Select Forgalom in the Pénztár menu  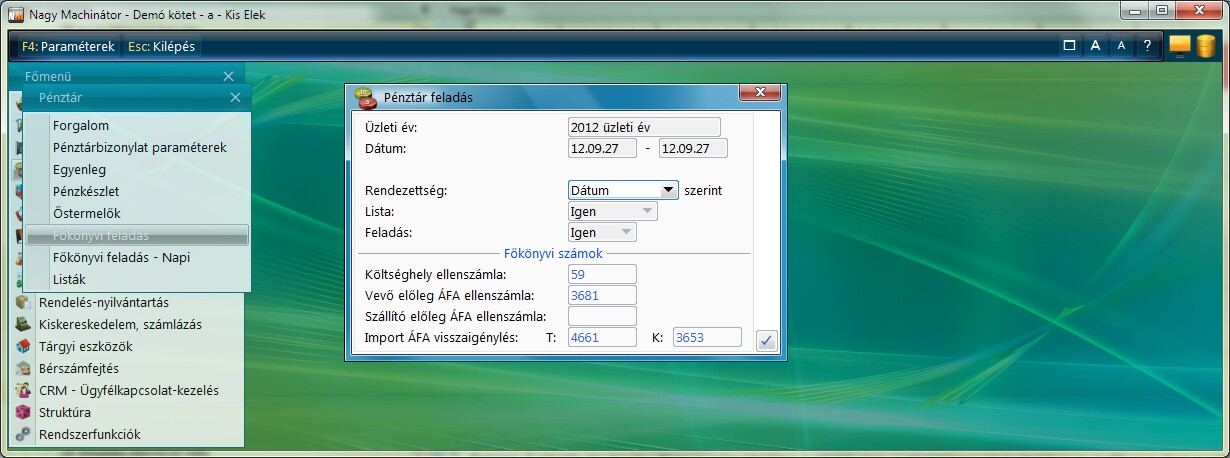click(81, 126)
